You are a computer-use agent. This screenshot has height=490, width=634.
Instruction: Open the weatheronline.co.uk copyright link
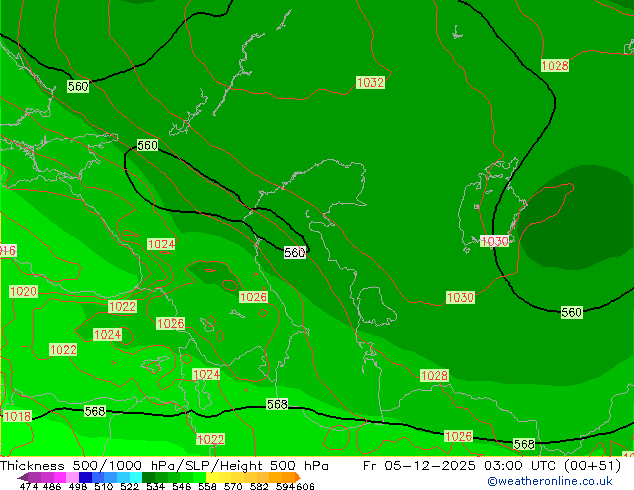pos(550,482)
